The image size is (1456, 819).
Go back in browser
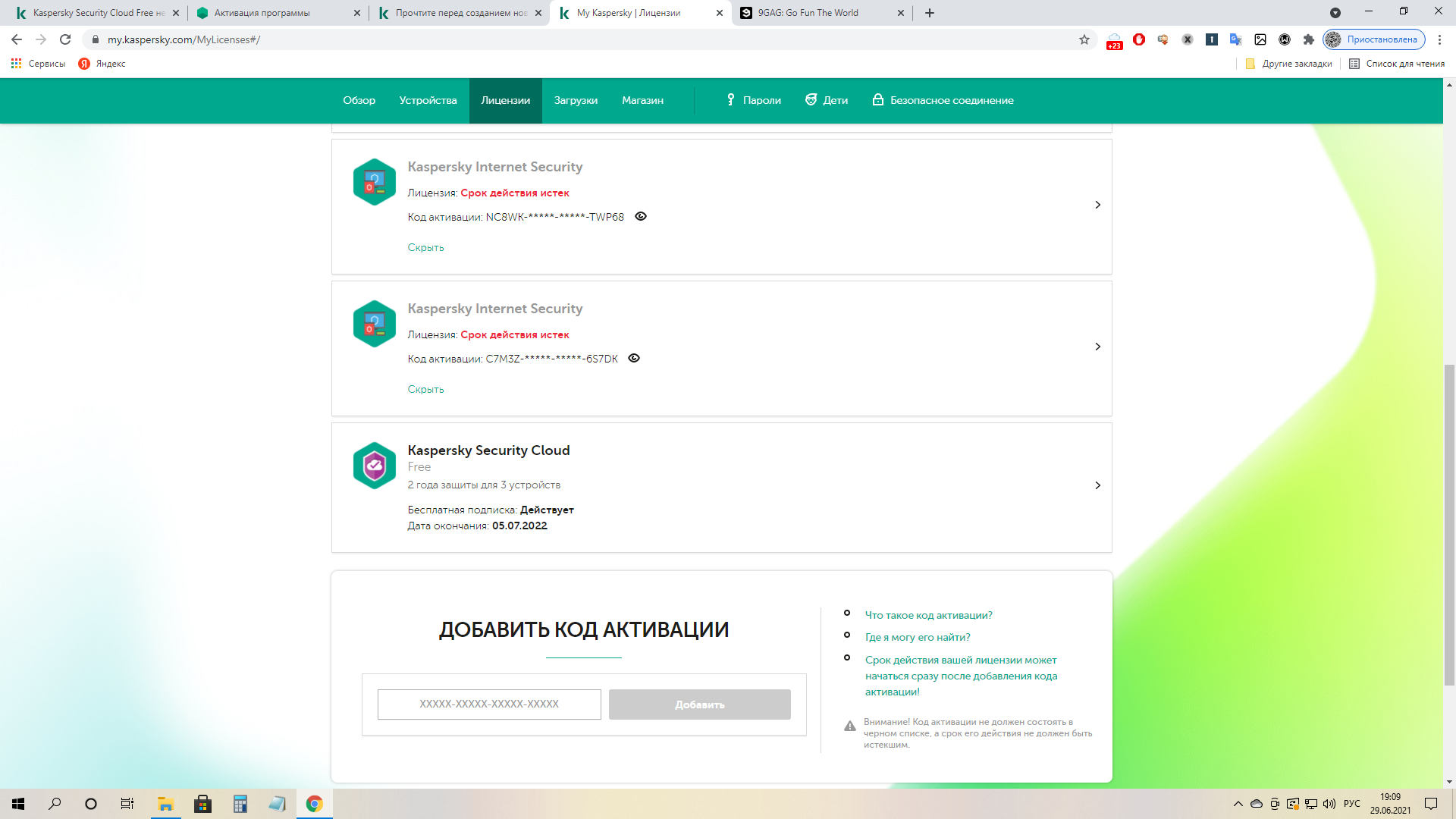17,39
